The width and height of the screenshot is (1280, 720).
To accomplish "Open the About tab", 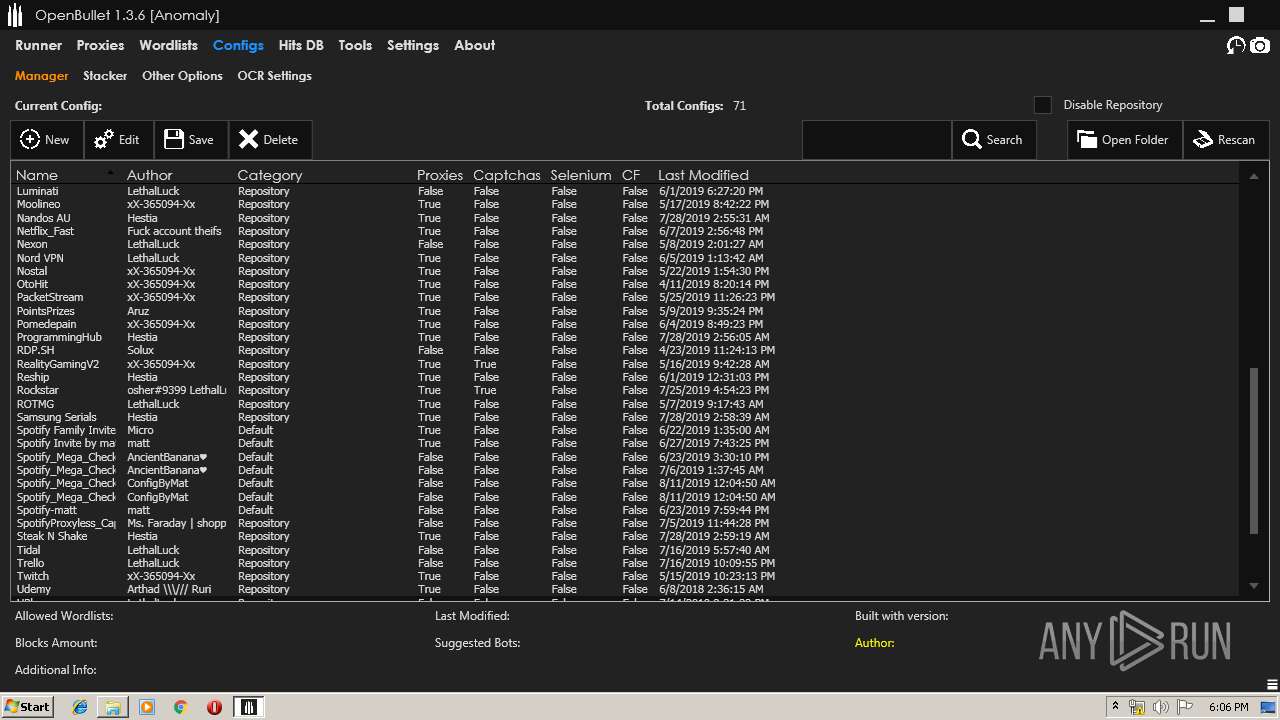I will tap(474, 45).
